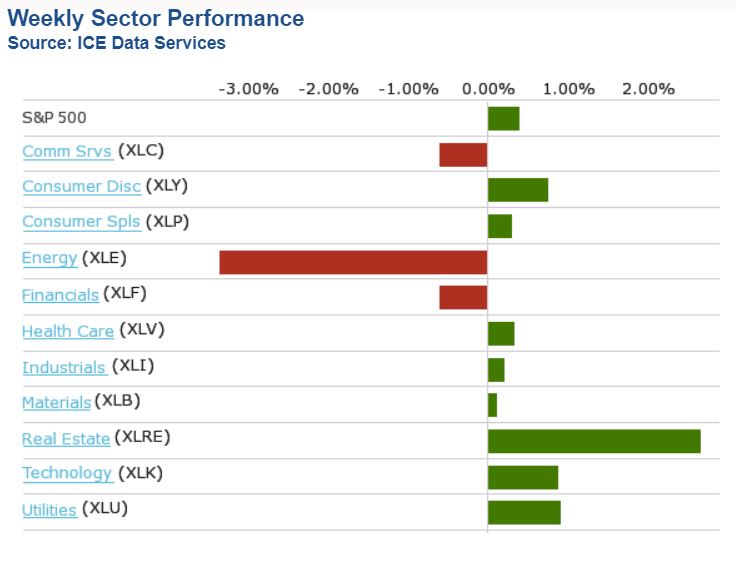Click the red Comm Srvs bar
This screenshot has height=565, width=736.
[x=463, y=154]
